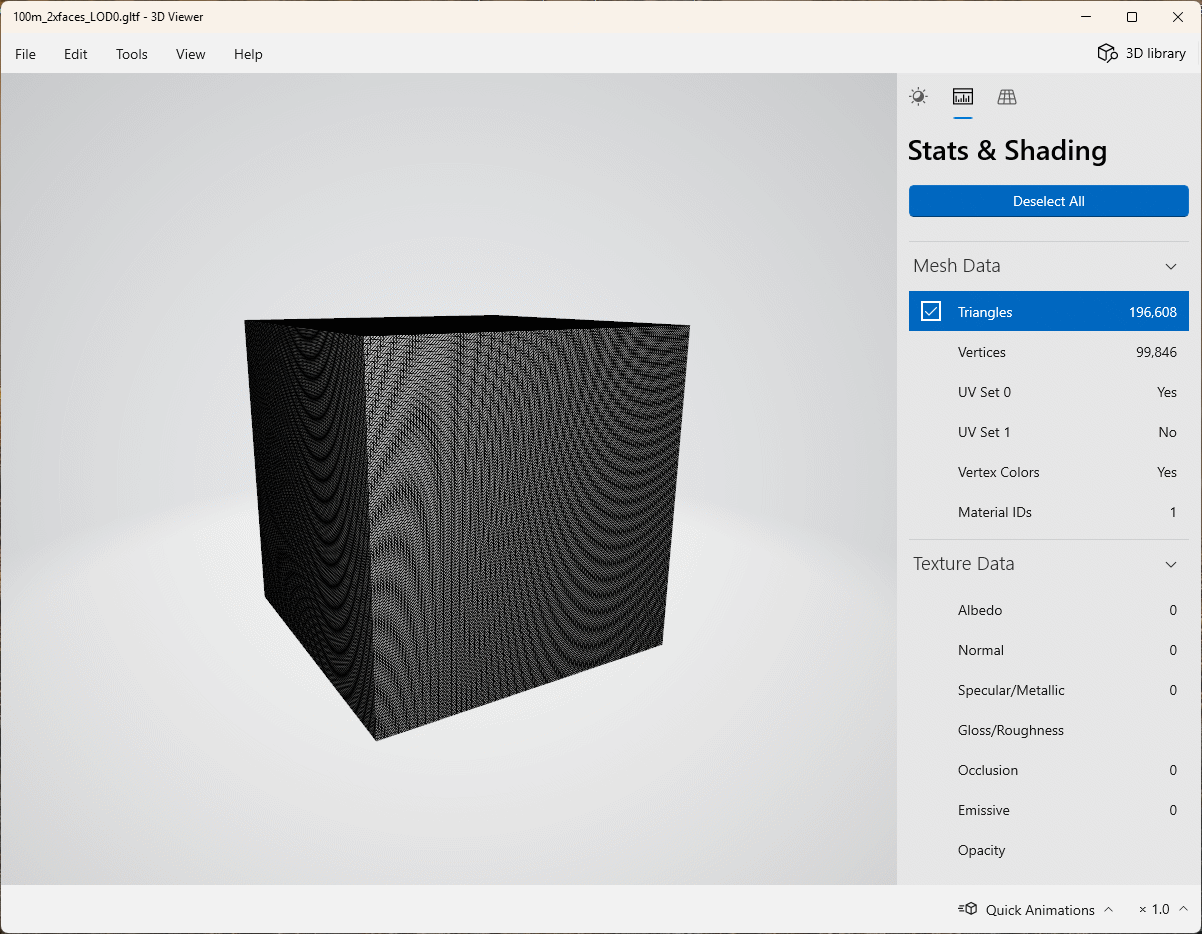Open the Help menu
The height and width of the screenshot is (934, 1202).
click(x=248, y=54)
